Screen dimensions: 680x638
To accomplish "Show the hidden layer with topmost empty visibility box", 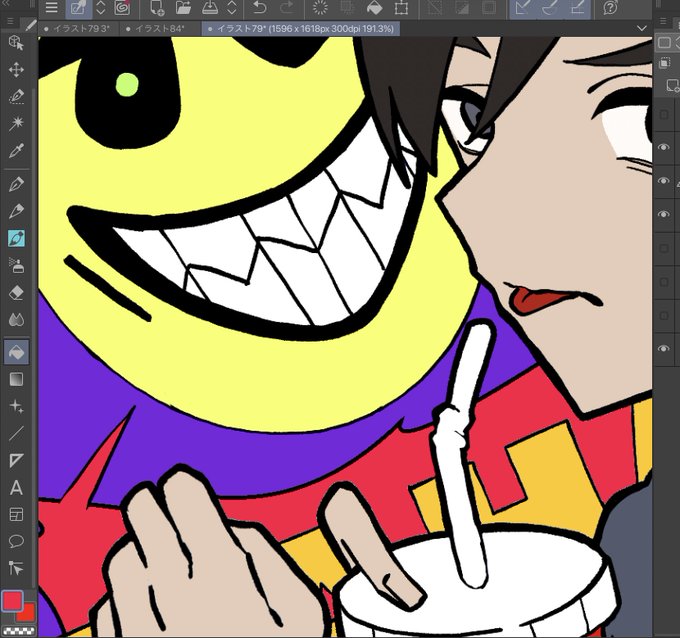I will (664, 115).
